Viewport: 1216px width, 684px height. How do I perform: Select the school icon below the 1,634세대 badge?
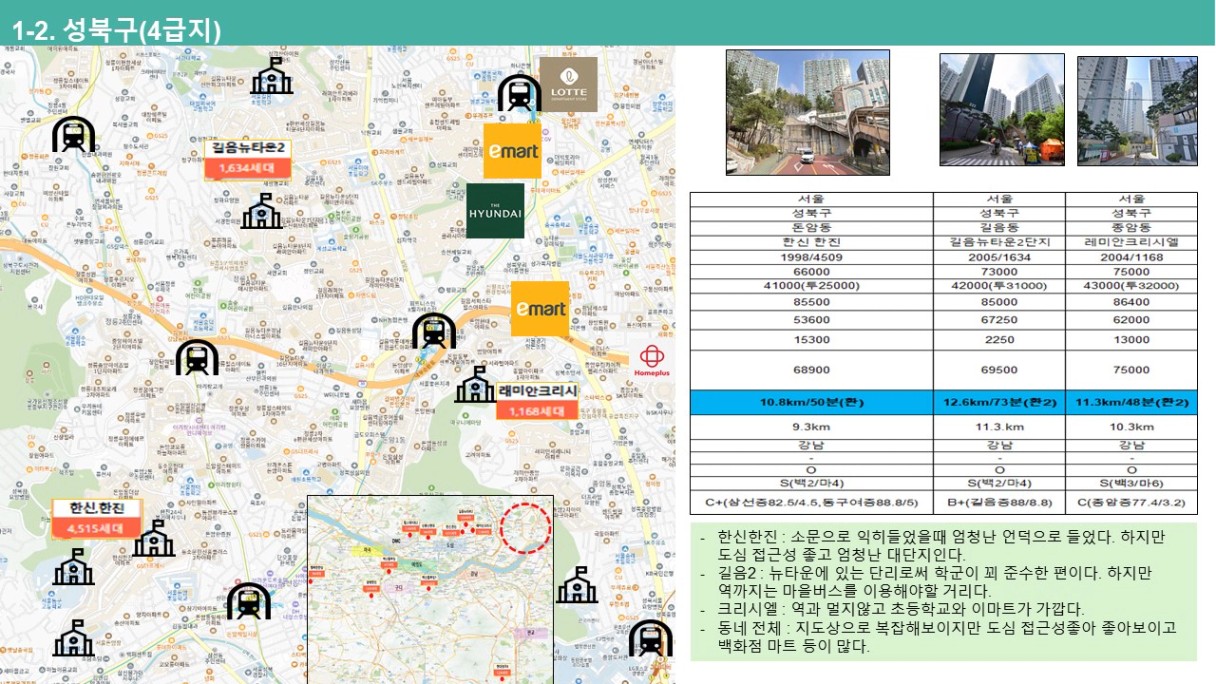point(262,211)
